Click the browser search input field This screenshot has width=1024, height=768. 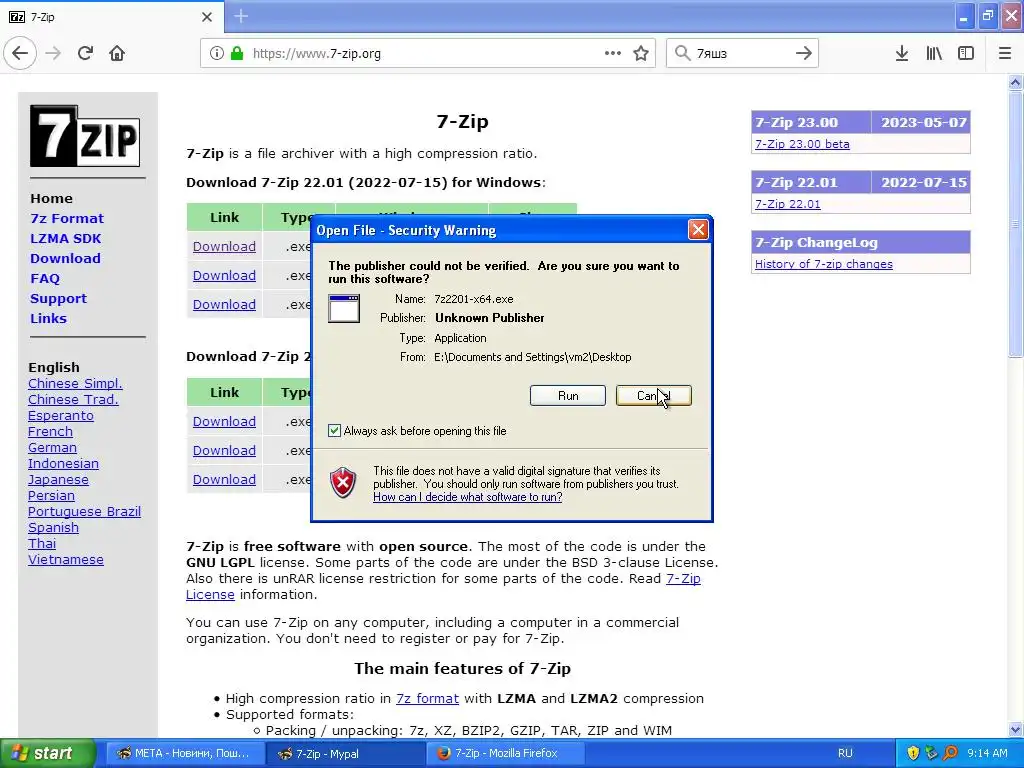click(741, 54)
